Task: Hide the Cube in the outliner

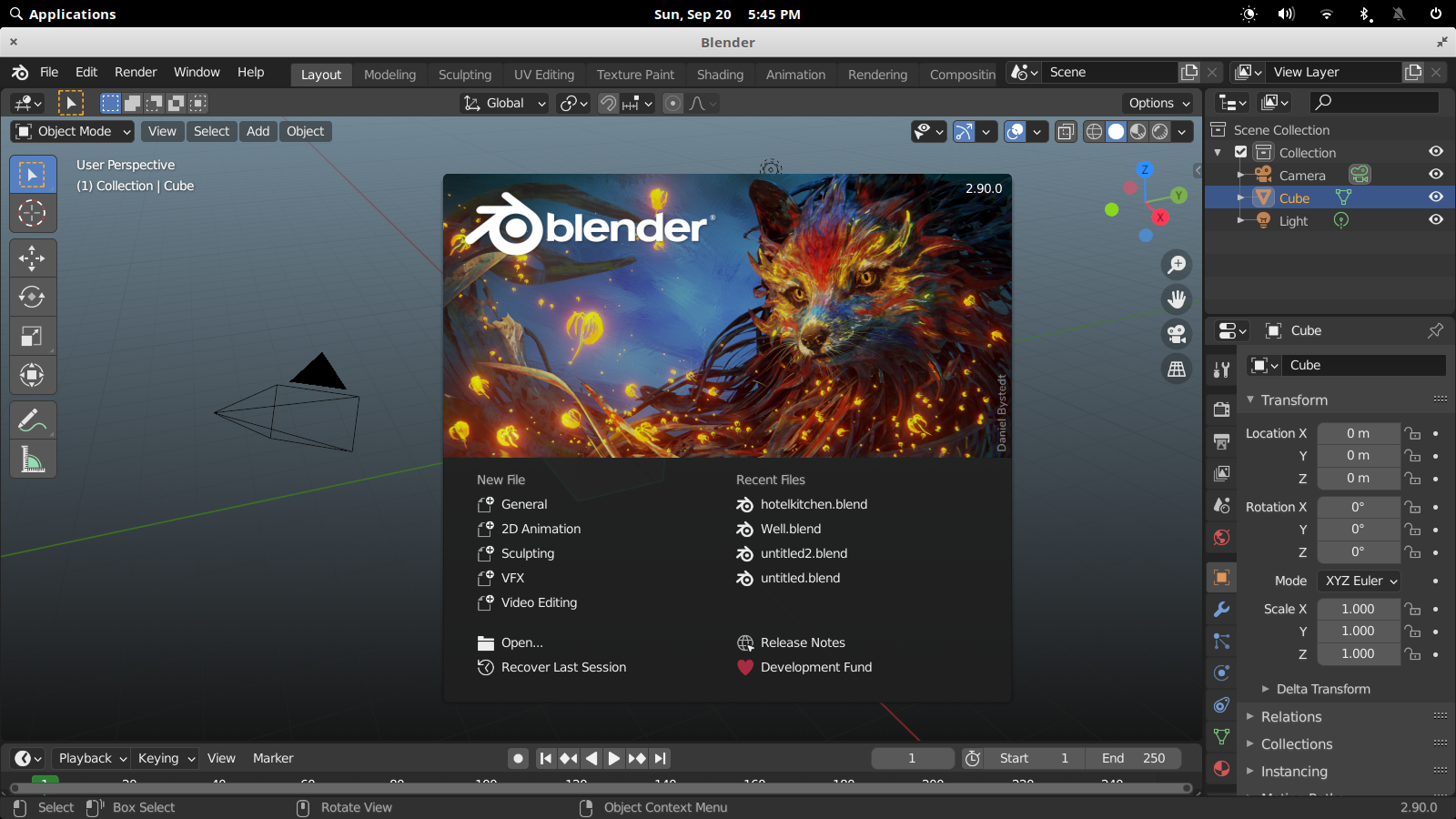Action: pyautogui.click(x=1436, y=197)
